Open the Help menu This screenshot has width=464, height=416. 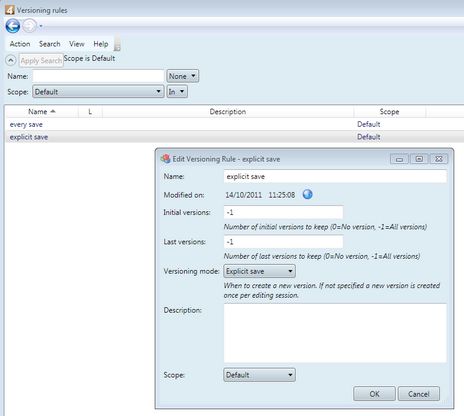tap(101, 44)
